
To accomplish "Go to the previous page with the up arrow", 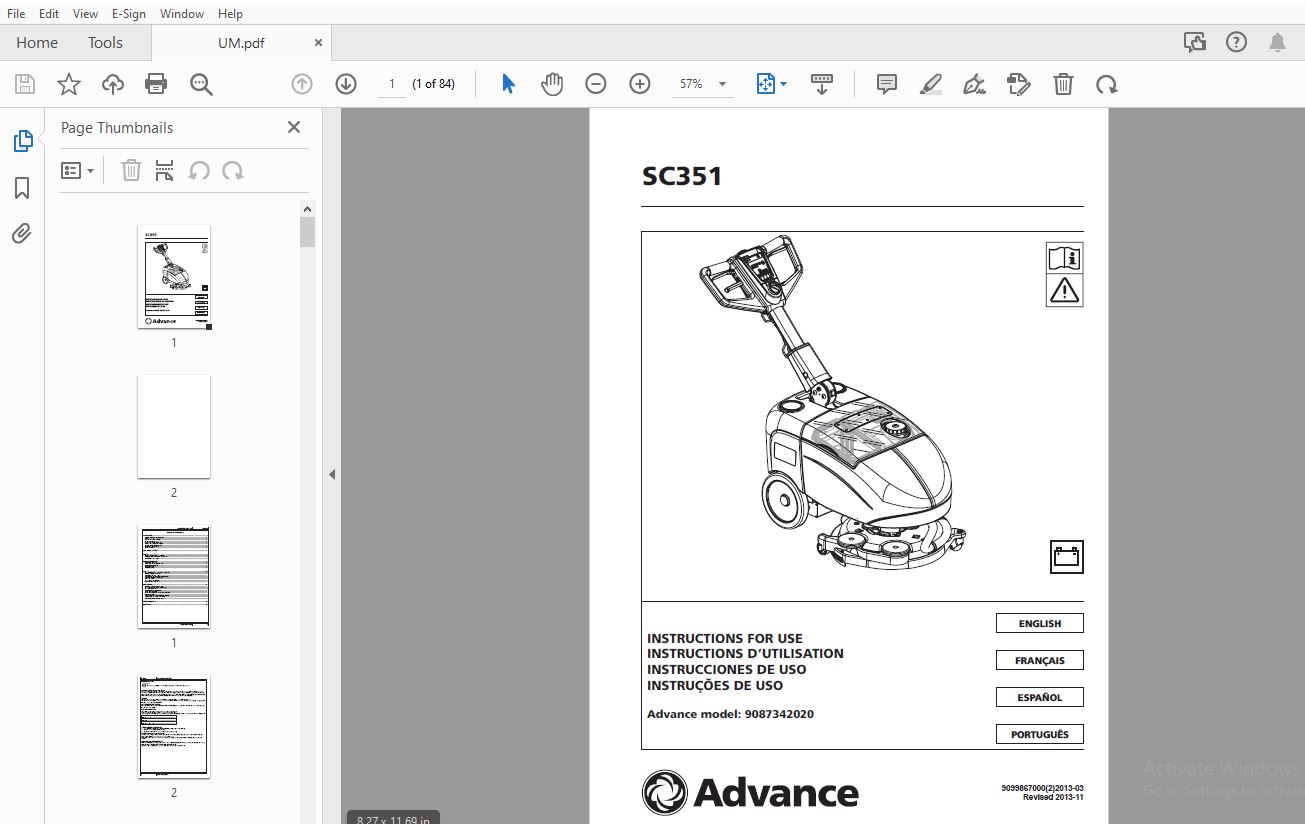I will click(302, 84).
